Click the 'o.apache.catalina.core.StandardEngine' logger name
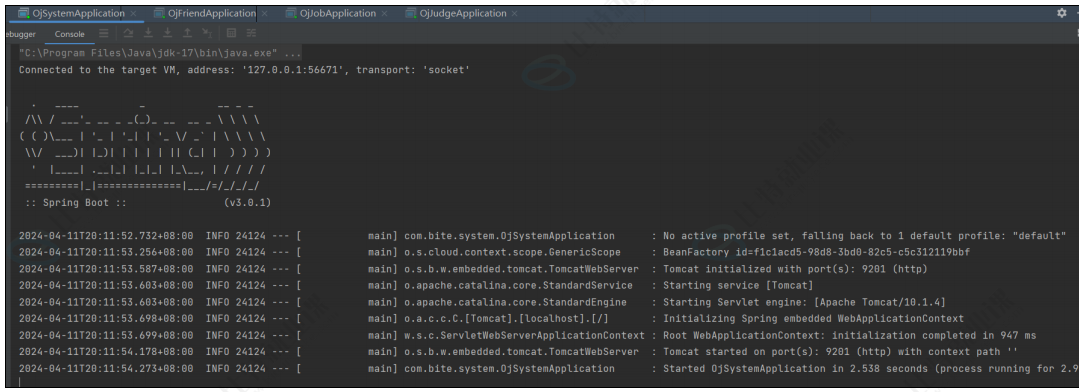This screenshot has width=1079, height=392. (x=515, y=302)
